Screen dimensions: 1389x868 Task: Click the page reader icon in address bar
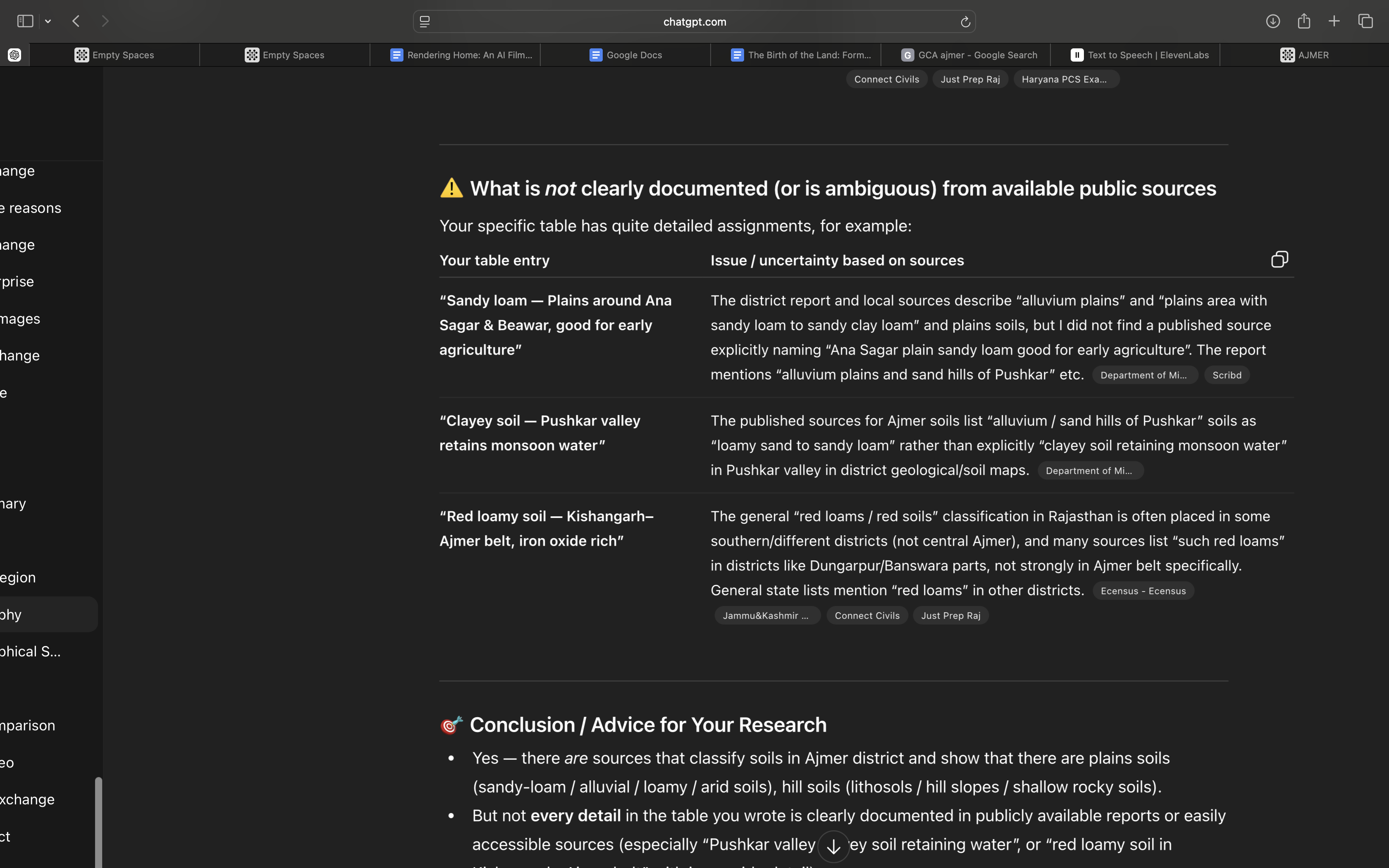(425, 22)
